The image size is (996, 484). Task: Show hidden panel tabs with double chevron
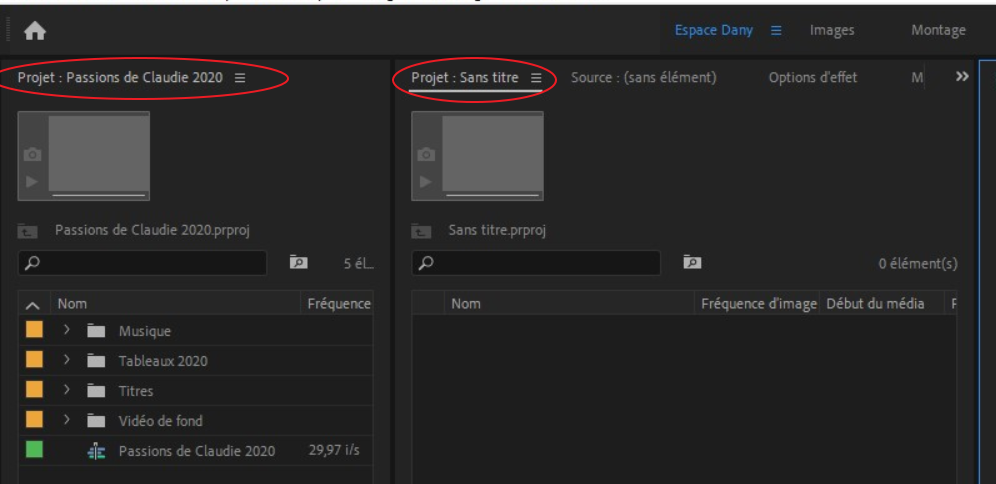tap(962, 76)
